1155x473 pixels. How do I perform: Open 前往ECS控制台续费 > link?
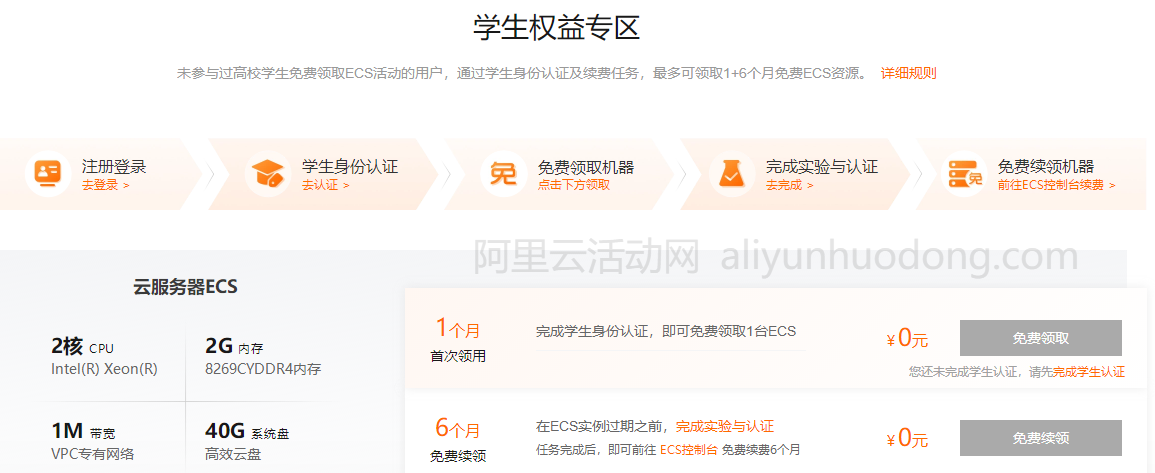point(1056,185)
